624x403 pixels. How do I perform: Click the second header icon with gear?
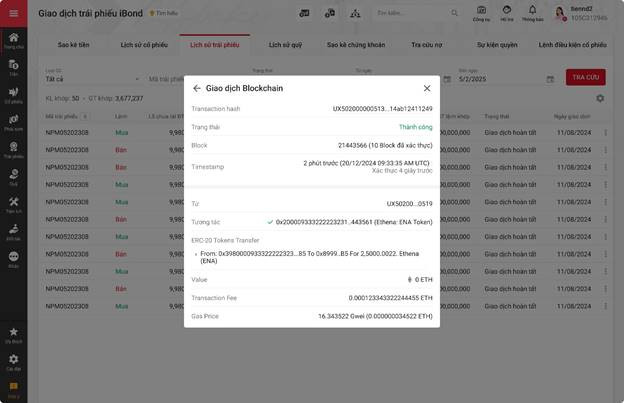(330, 13)
